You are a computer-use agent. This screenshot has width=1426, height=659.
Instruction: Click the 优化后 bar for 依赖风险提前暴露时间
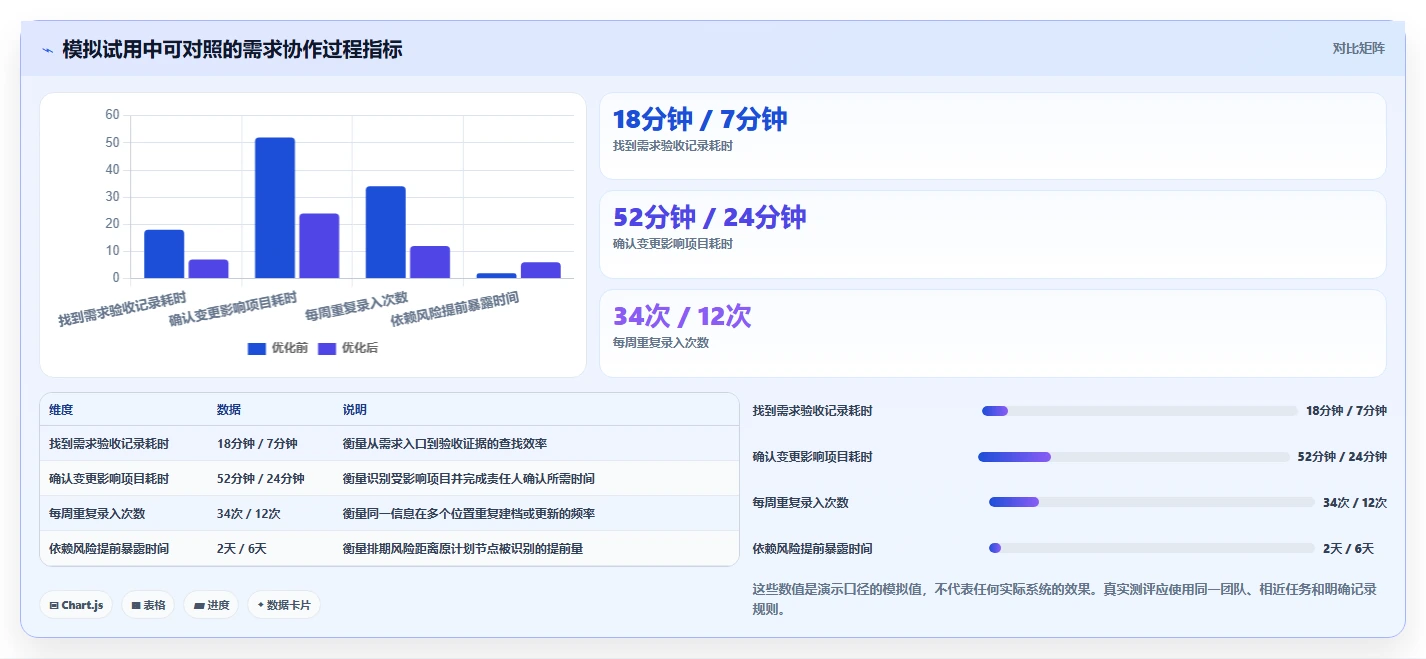point(540,270)
